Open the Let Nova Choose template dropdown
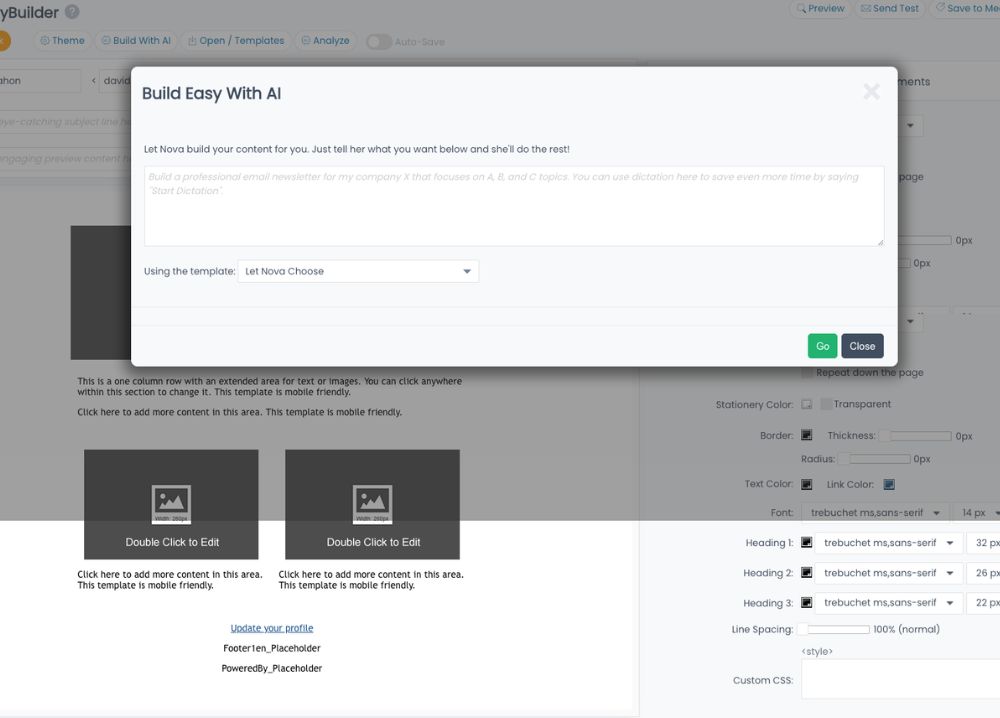The width and height of the screenshot is (1000, 718). (357, 271)
